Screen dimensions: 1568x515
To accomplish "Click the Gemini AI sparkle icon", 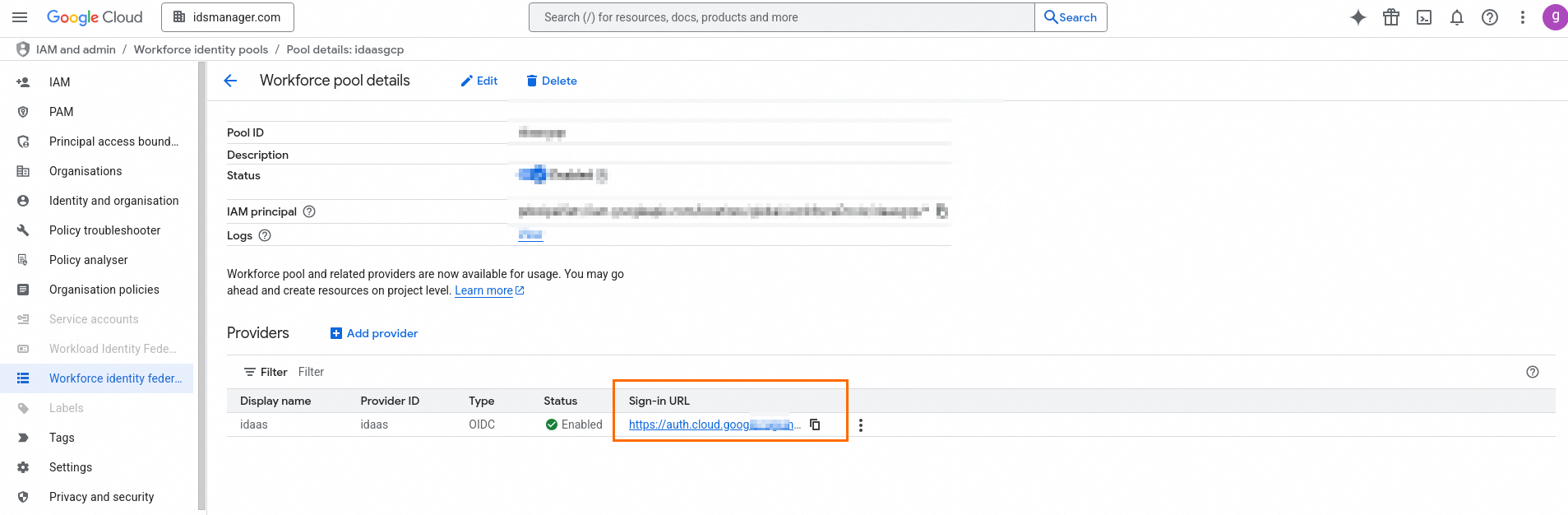I will [1358, 17].
